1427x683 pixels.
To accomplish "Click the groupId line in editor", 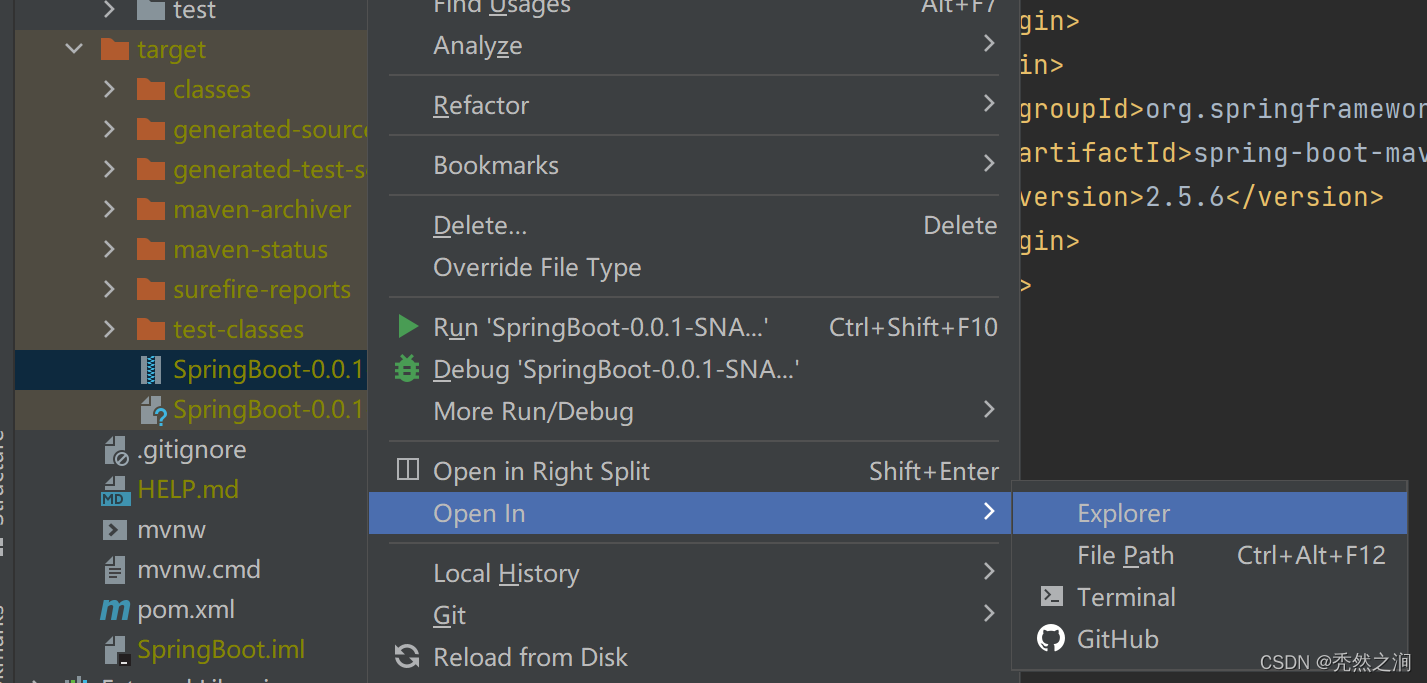I will click(1222, 109).
